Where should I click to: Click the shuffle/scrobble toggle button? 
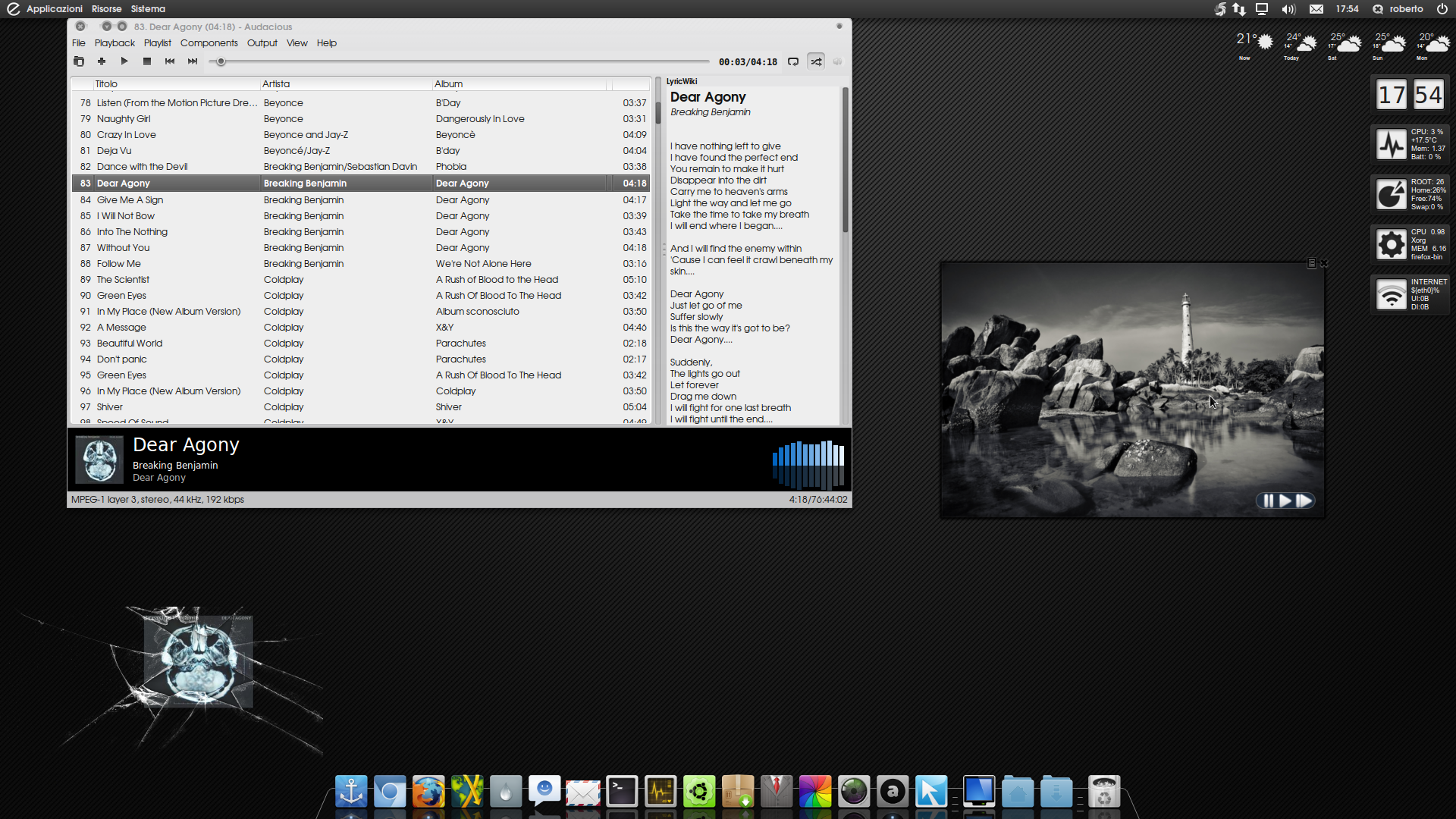(x=816, y=61)
